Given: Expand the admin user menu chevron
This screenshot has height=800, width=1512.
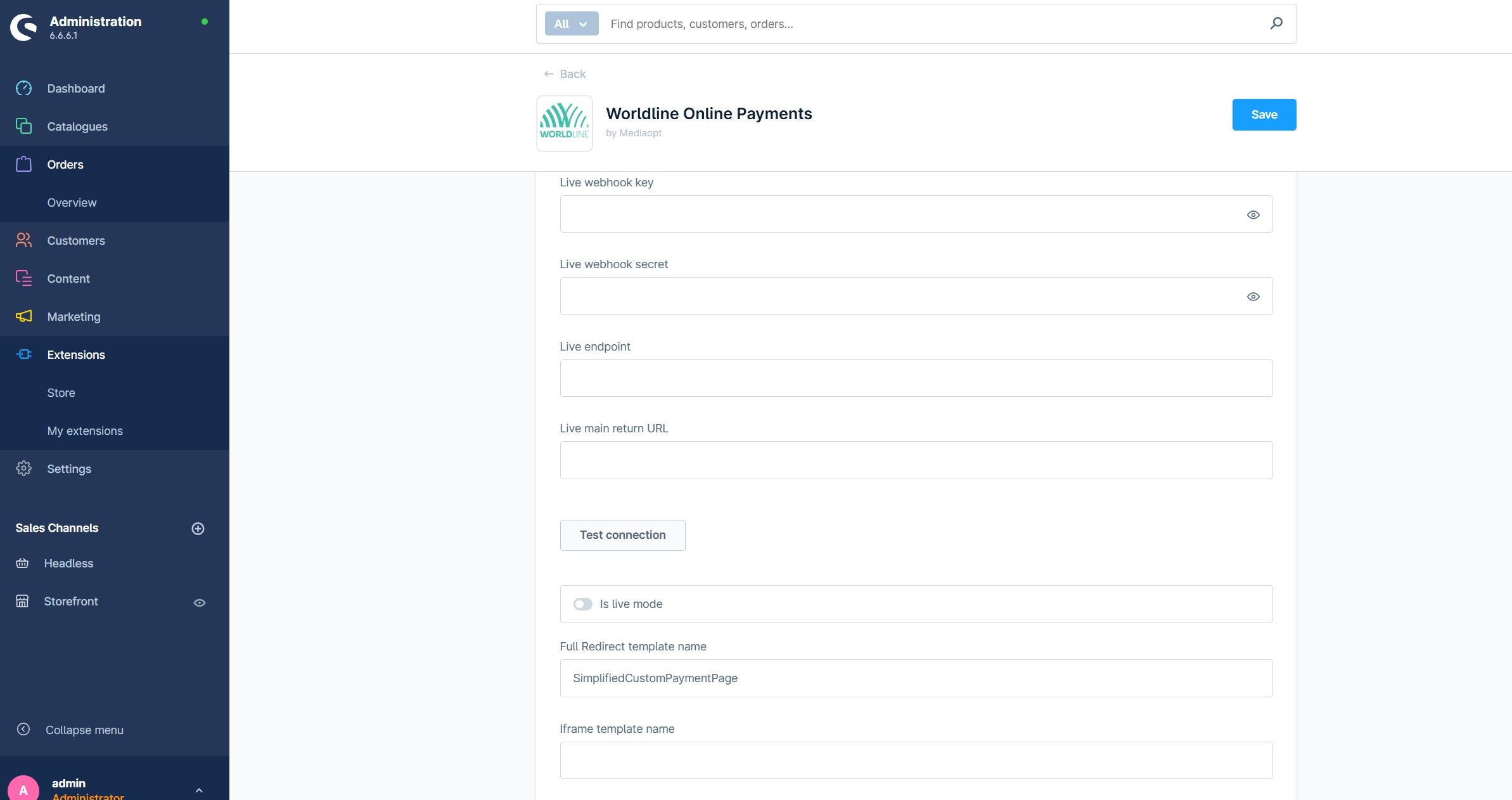Looking at the screenshot, I should (199, 790).
